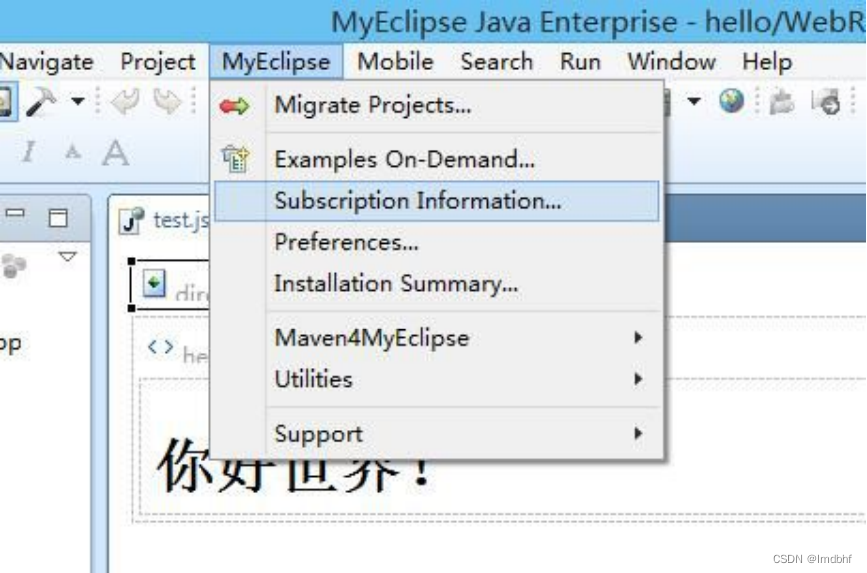Select Examples On-Demand entry

tap(437, 159)
